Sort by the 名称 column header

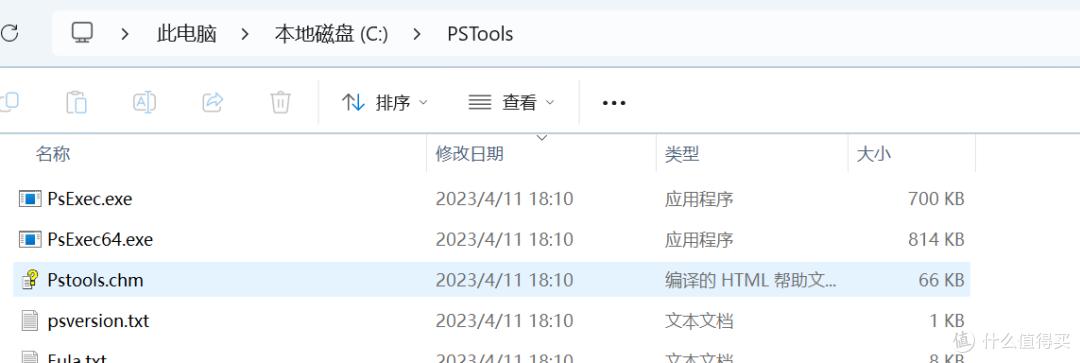pos(53,154)
